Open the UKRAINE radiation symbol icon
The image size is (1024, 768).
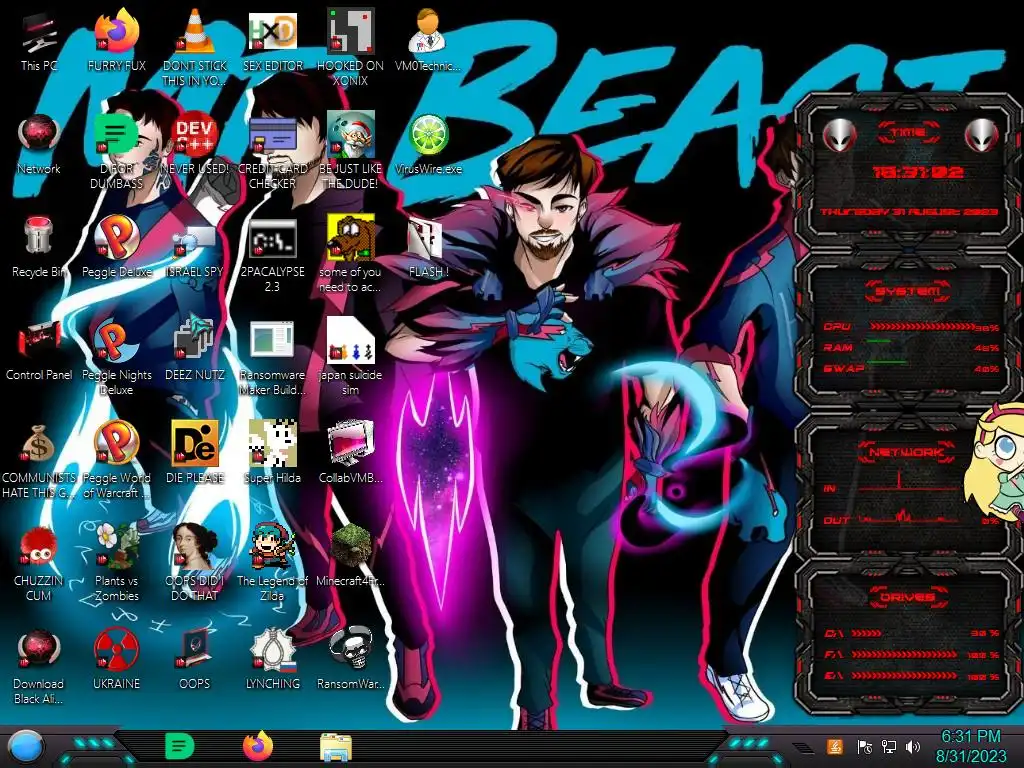click(x=116, y=660)
